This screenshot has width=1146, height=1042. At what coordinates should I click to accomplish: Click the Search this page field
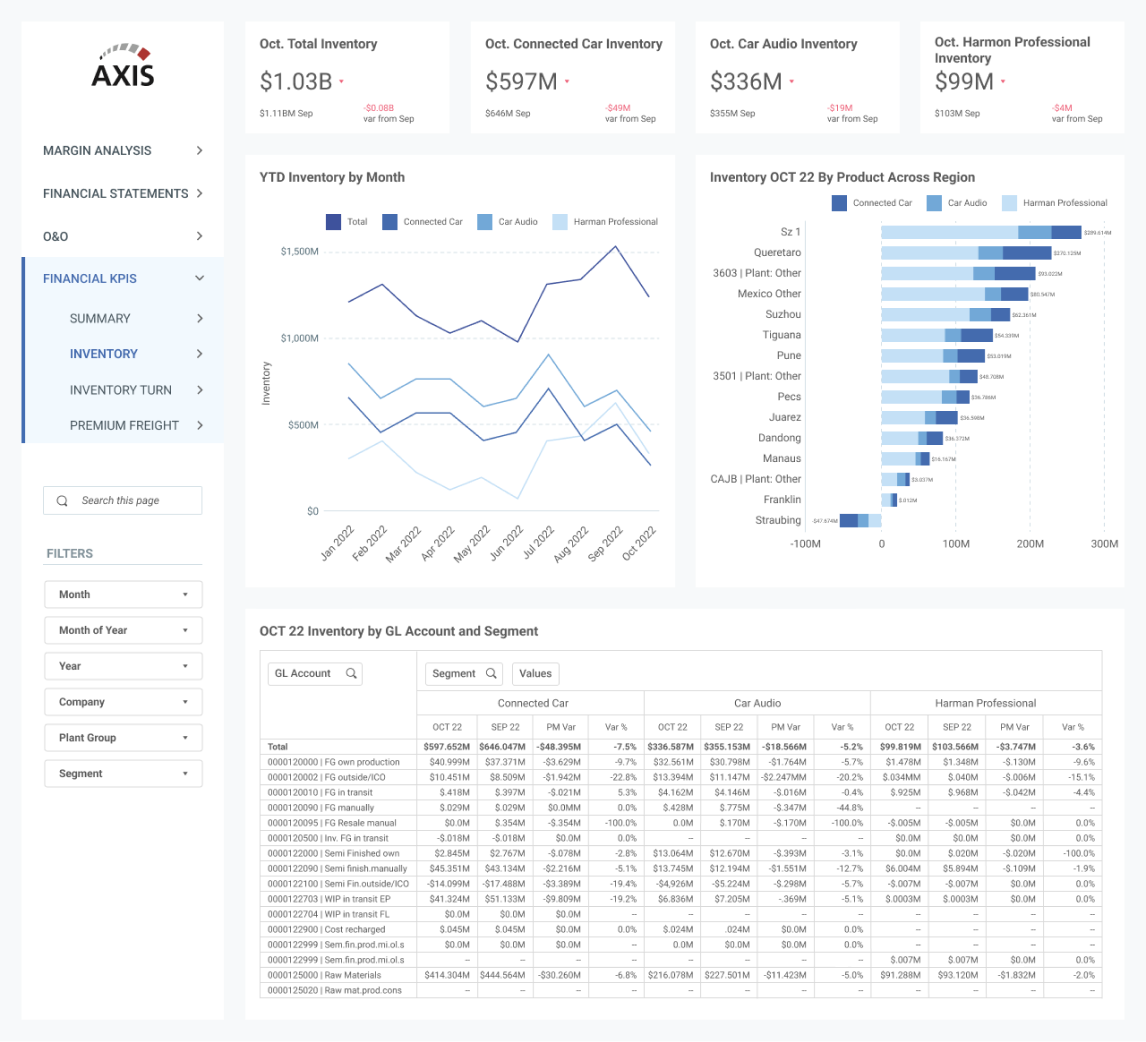[123, 501]
